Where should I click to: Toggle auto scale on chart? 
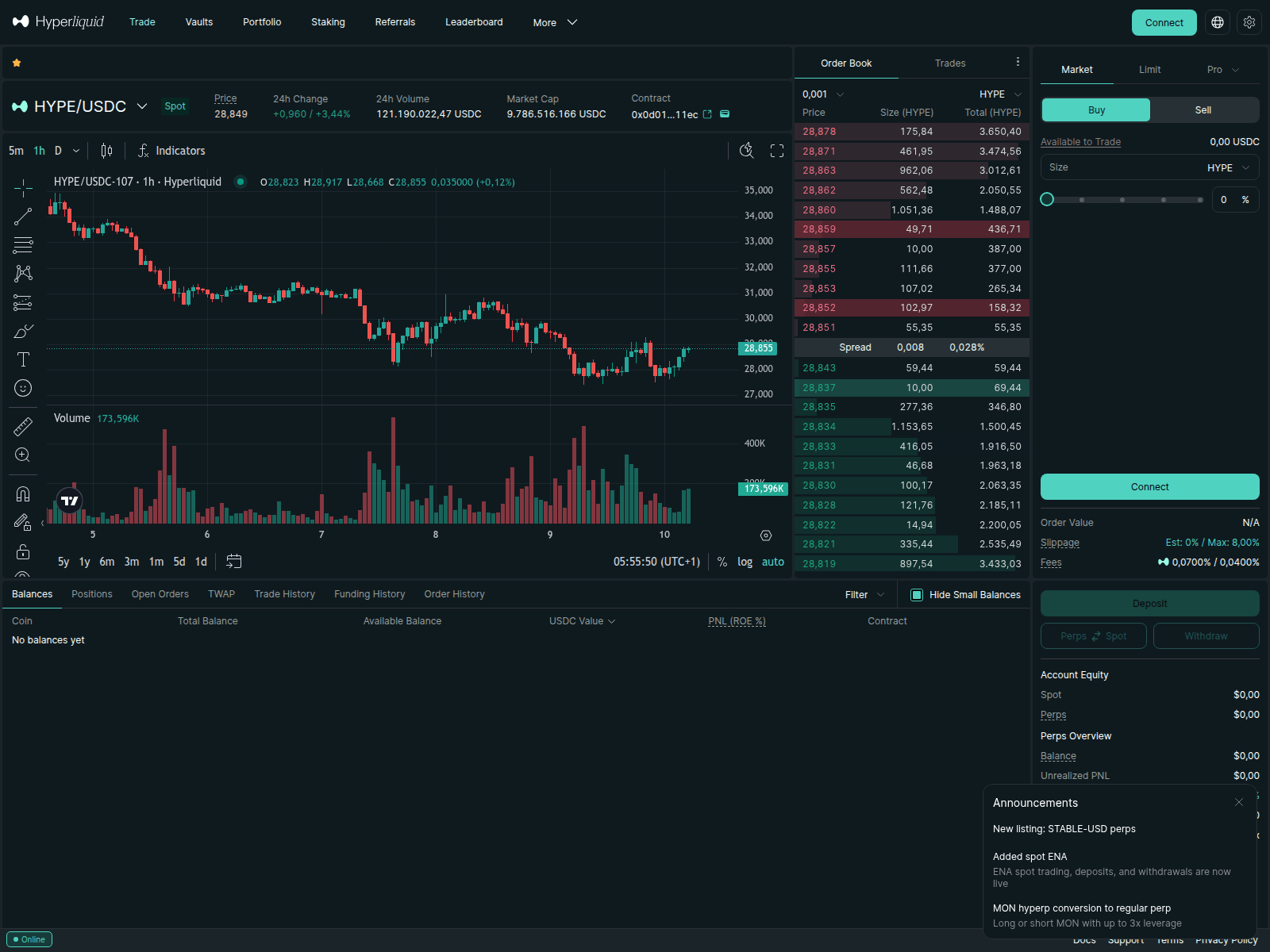click(x=773, y=562)
